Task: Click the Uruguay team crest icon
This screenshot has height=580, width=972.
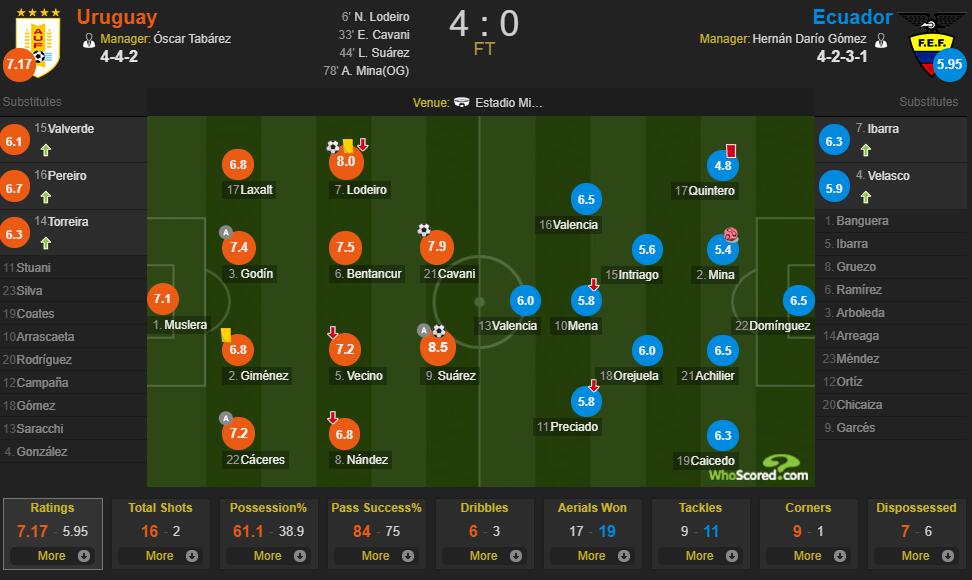Action: [x=38, y=42]
